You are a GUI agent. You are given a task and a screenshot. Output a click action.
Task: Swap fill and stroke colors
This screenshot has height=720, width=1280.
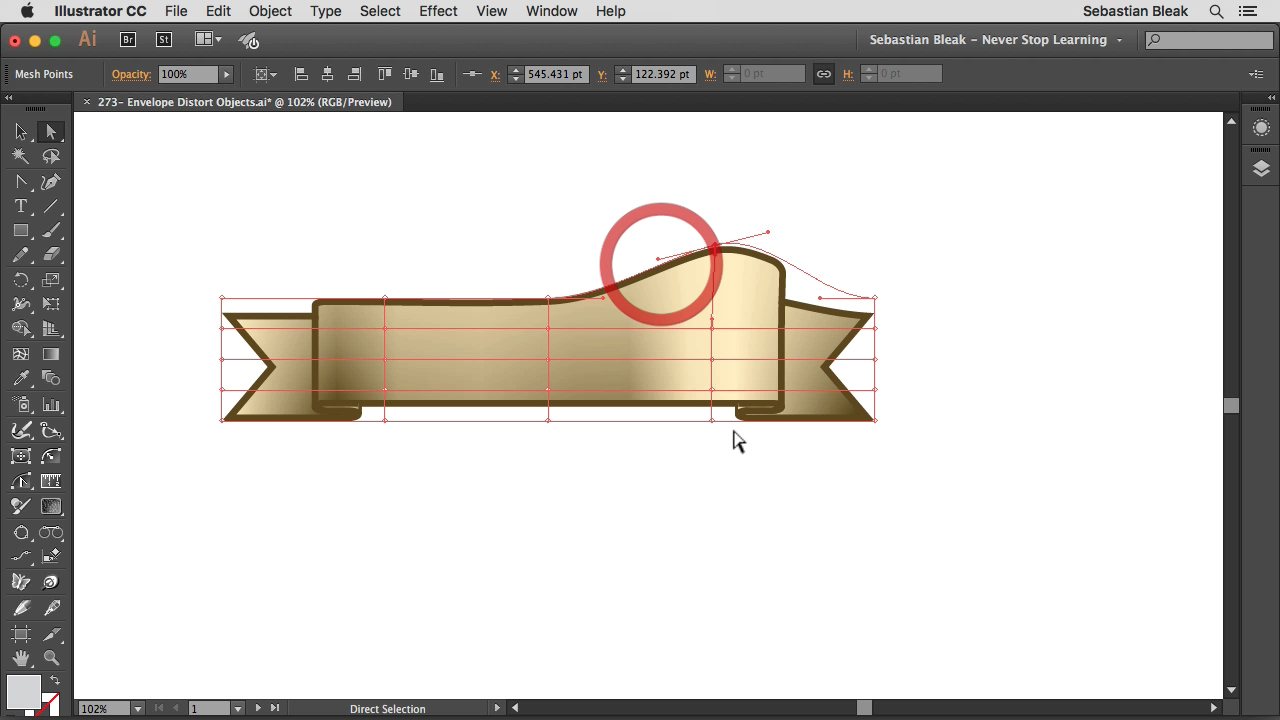tap(55, 681)
